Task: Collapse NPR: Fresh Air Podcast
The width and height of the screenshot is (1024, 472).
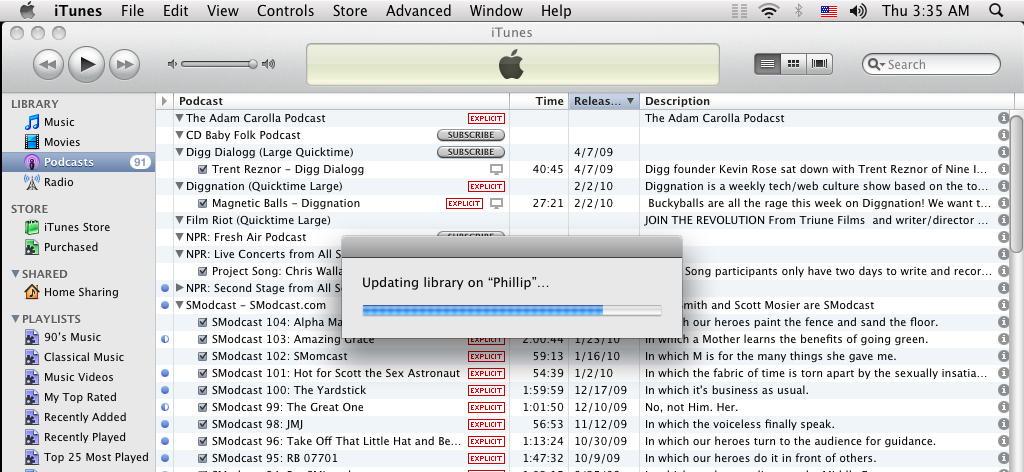Action: click(180, 237)
